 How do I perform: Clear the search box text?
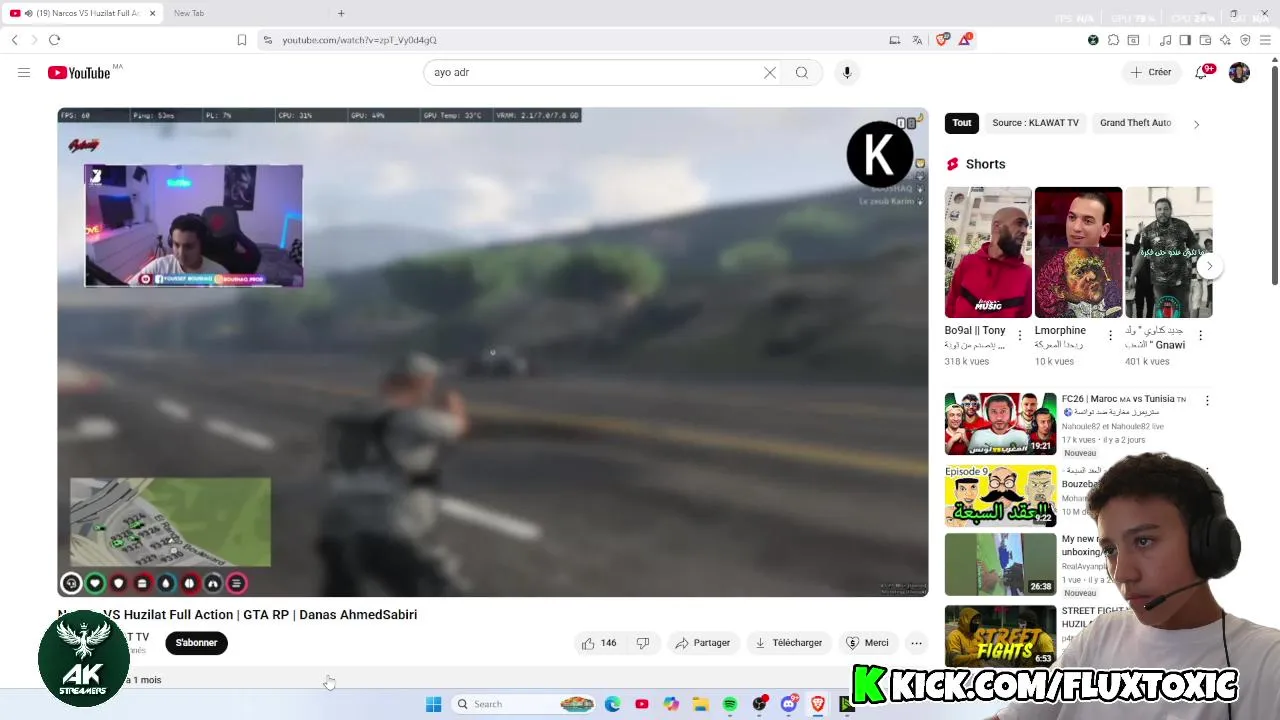[x=770, y=72]
